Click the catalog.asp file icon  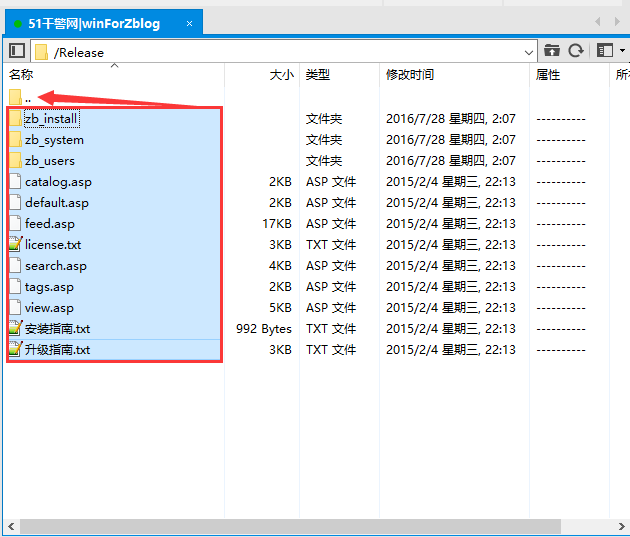point(15,181)
